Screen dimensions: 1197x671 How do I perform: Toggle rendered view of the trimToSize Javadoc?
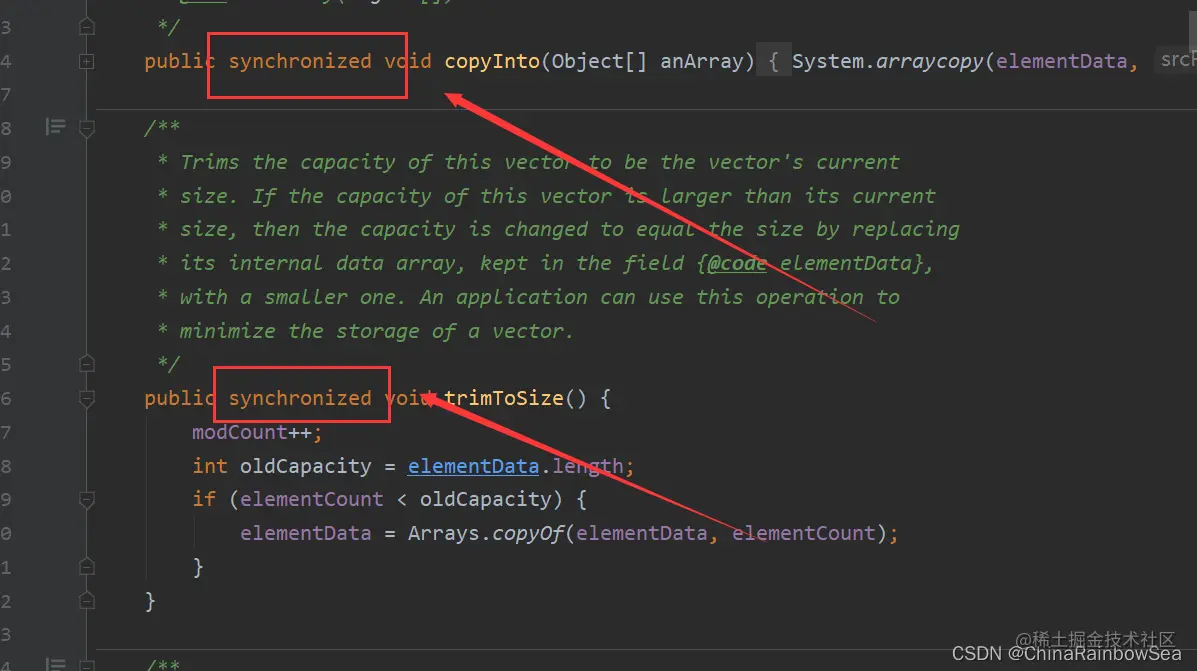(55, 126)
